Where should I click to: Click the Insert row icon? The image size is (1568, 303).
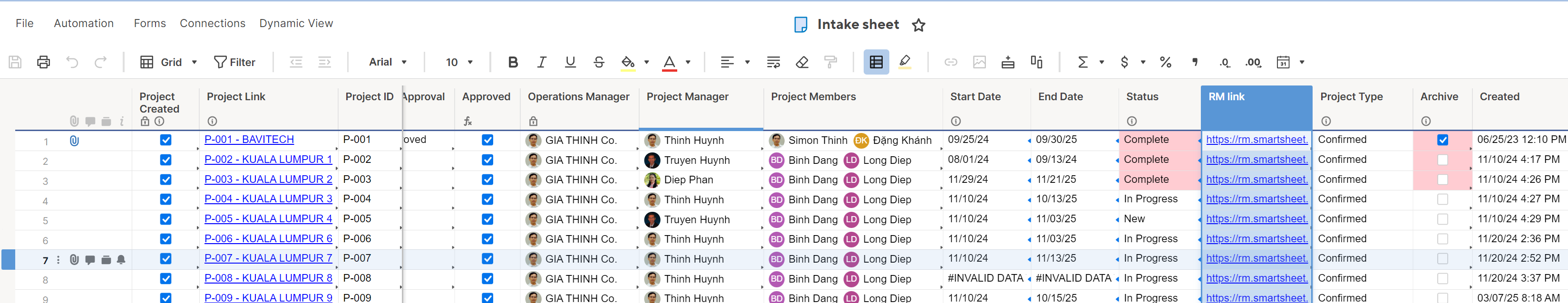(1007, 62)
